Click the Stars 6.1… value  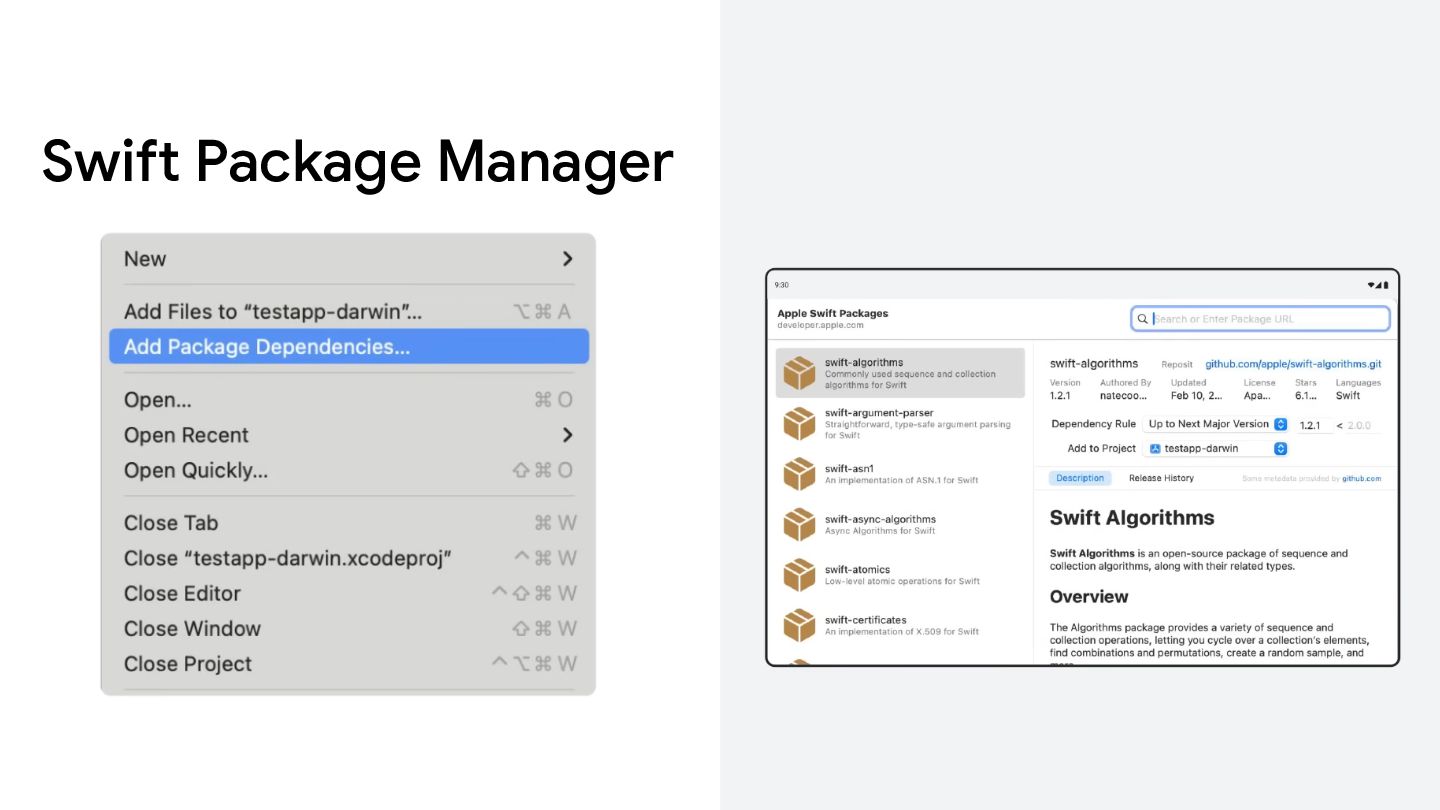click(x=1306, y=396)
